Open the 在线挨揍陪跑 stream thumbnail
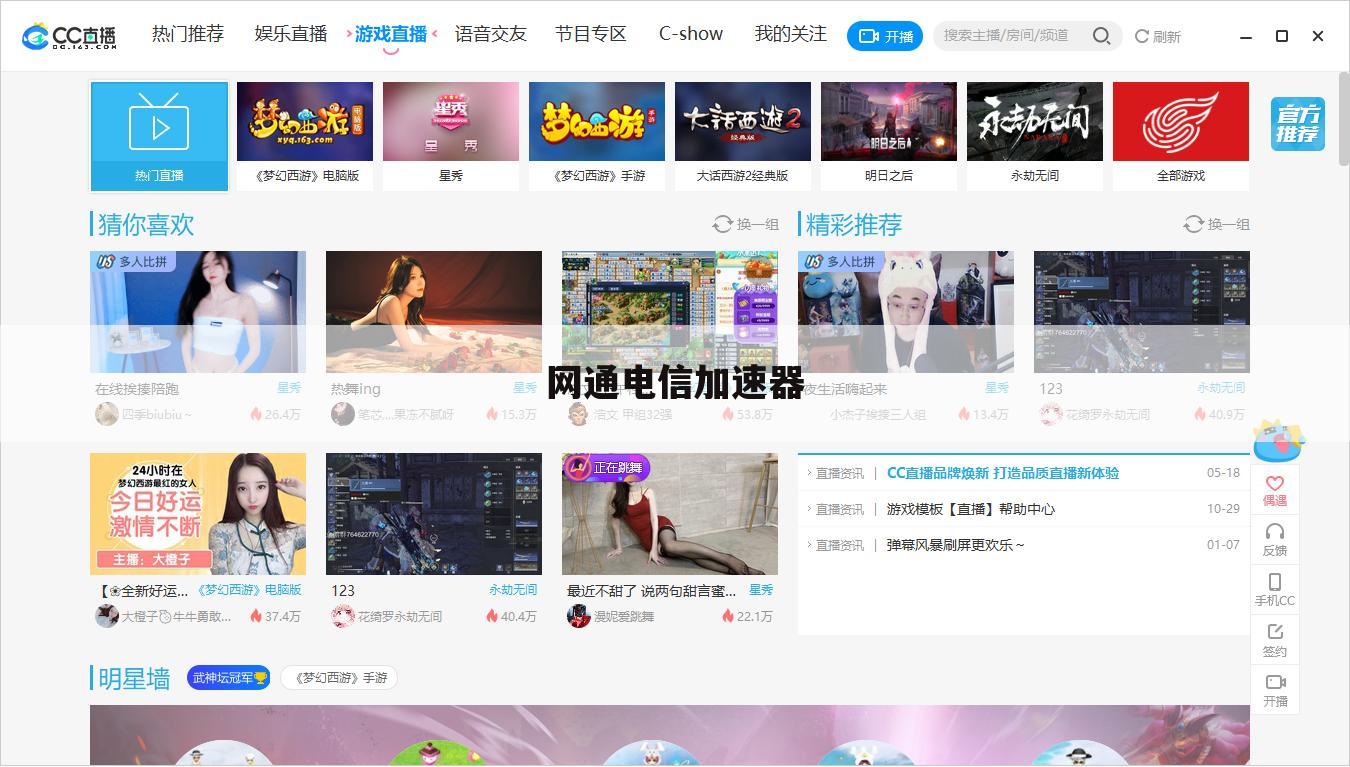 (198, 312)
